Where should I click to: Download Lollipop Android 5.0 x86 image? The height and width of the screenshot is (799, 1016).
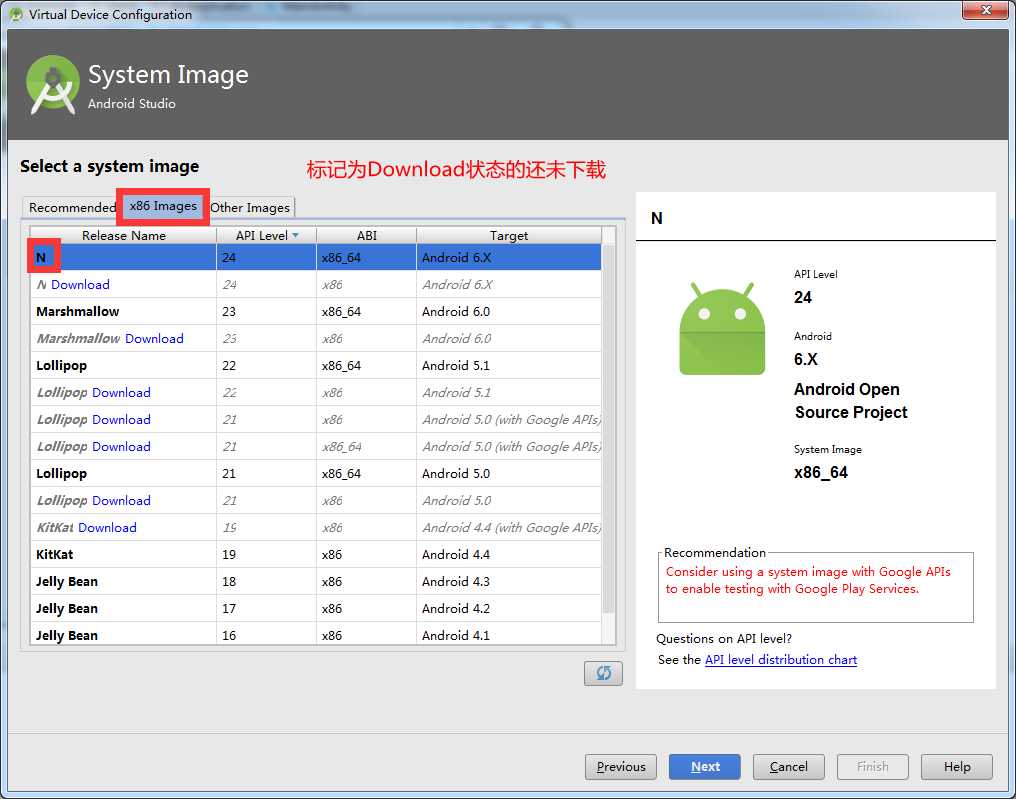[121, 500]
